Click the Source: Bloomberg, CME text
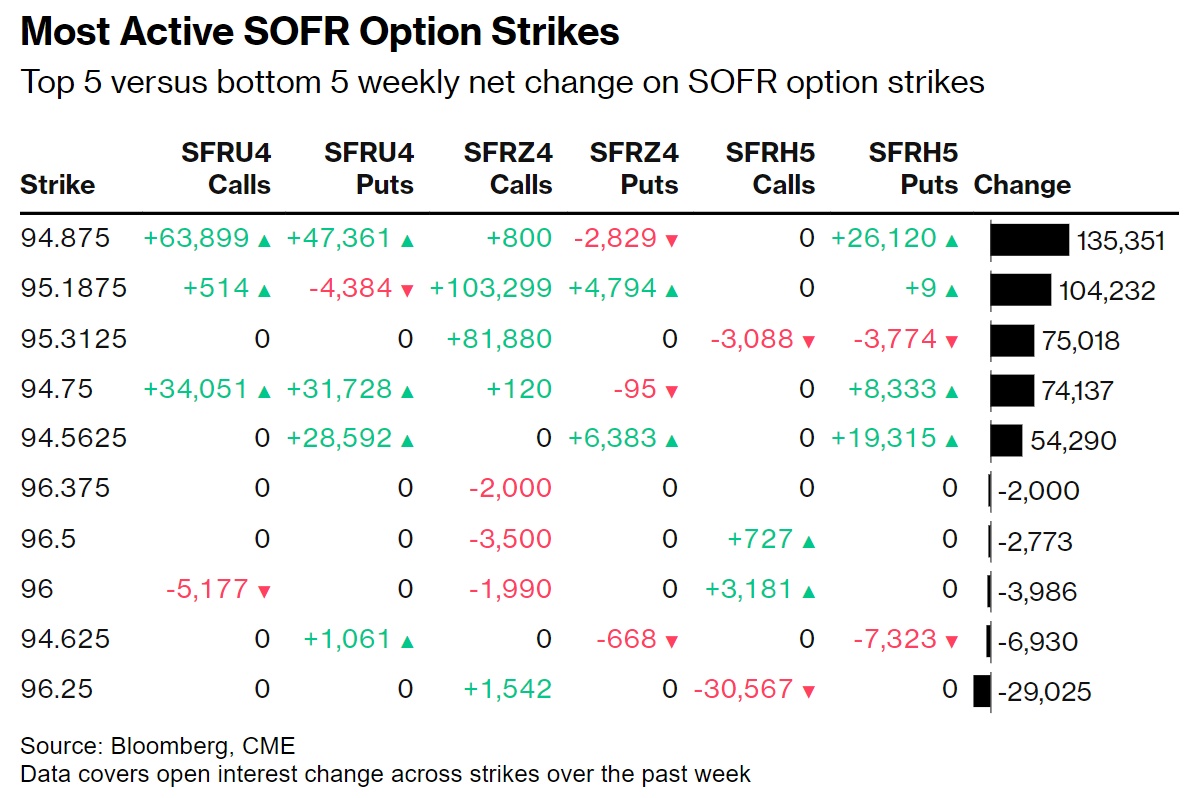The height and width of the screenshot is (798, 1186). 158,746
